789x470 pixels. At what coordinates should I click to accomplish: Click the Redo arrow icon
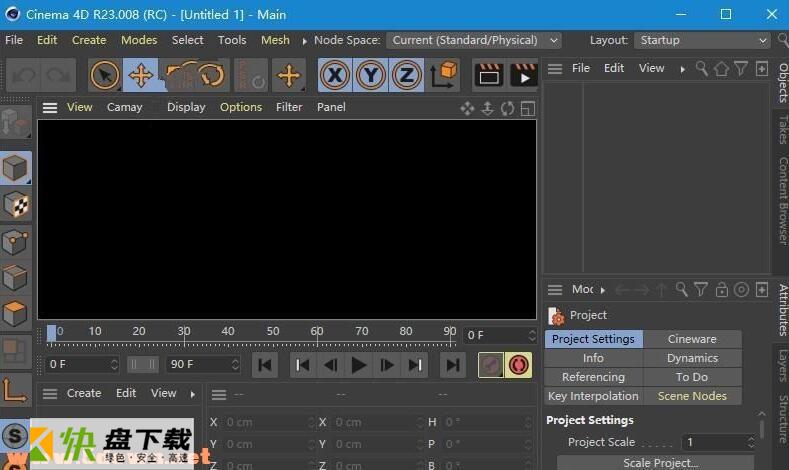pos(58,76)
